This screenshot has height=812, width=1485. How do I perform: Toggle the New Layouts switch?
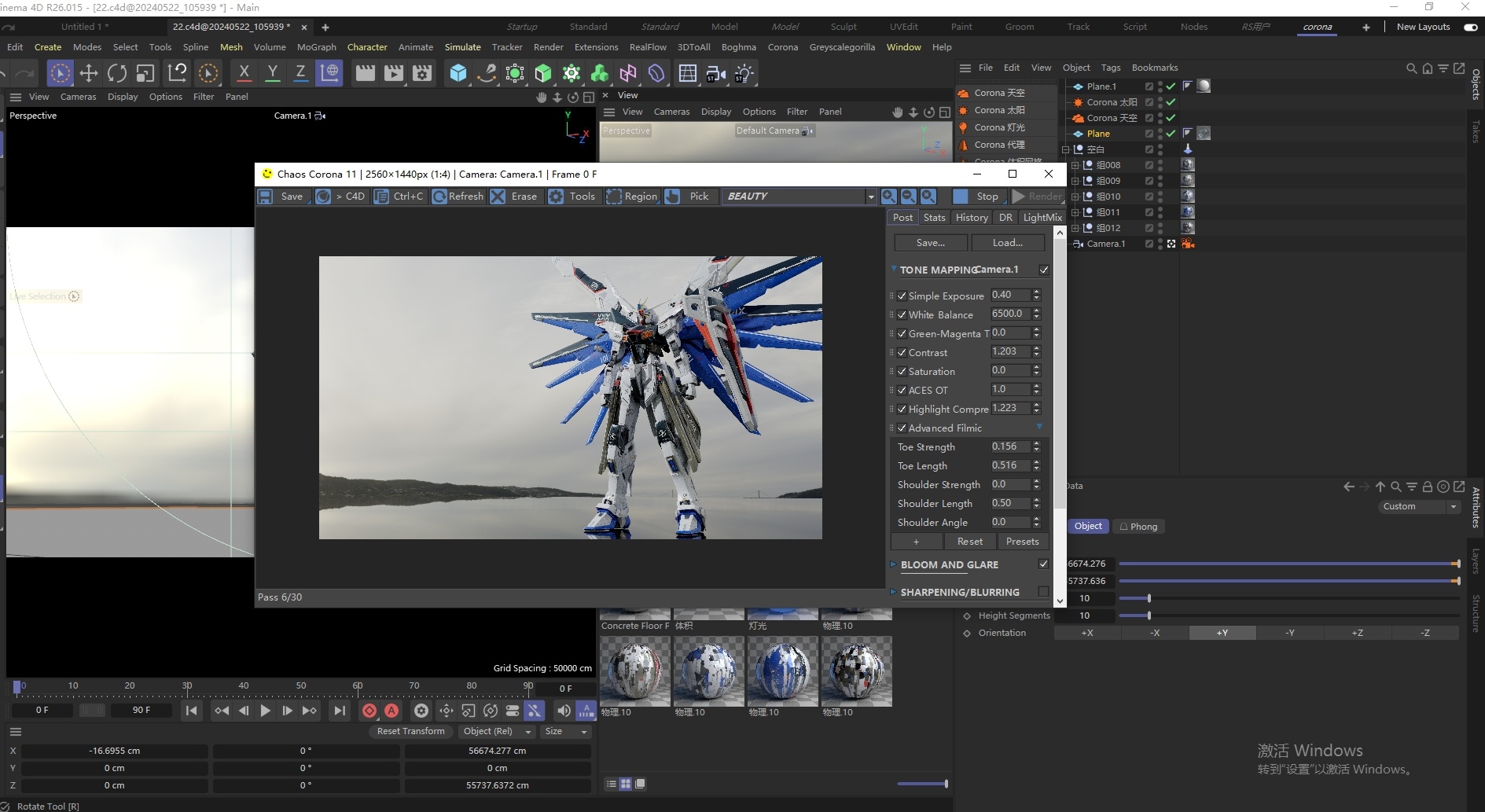coord(1470,27)
